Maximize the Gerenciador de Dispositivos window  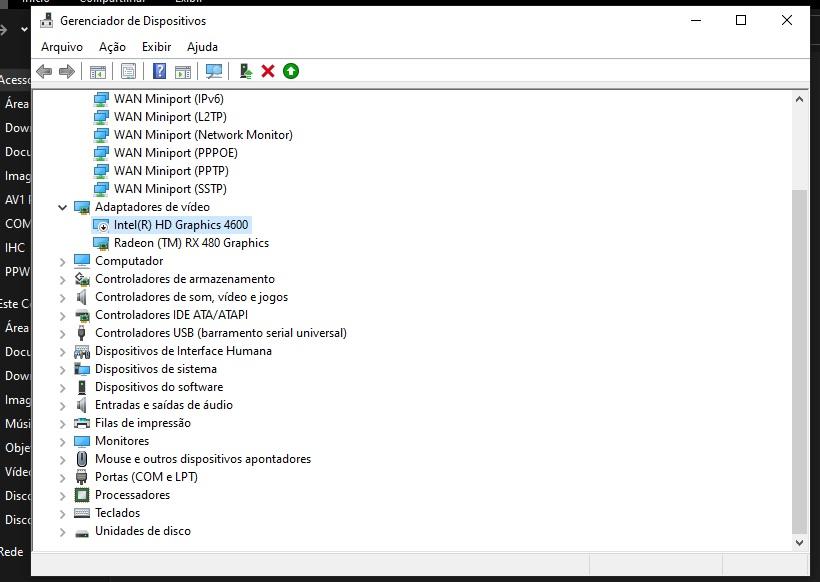click(741, 20)
